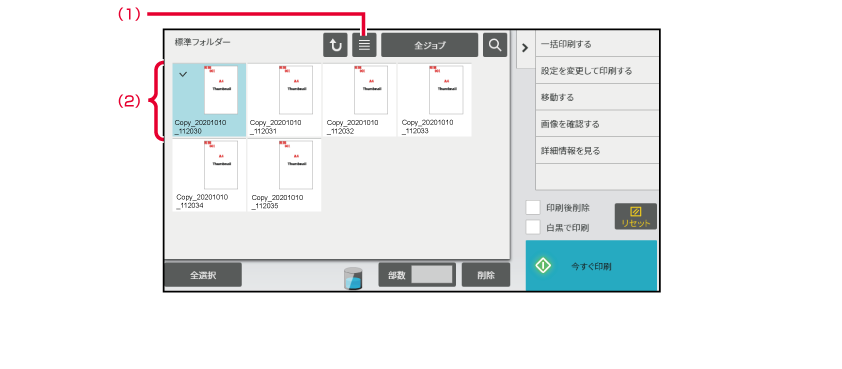Choose 移動する from action panel
The width and height of the screenshot is (842, 369).
click(x=597, y=97)
